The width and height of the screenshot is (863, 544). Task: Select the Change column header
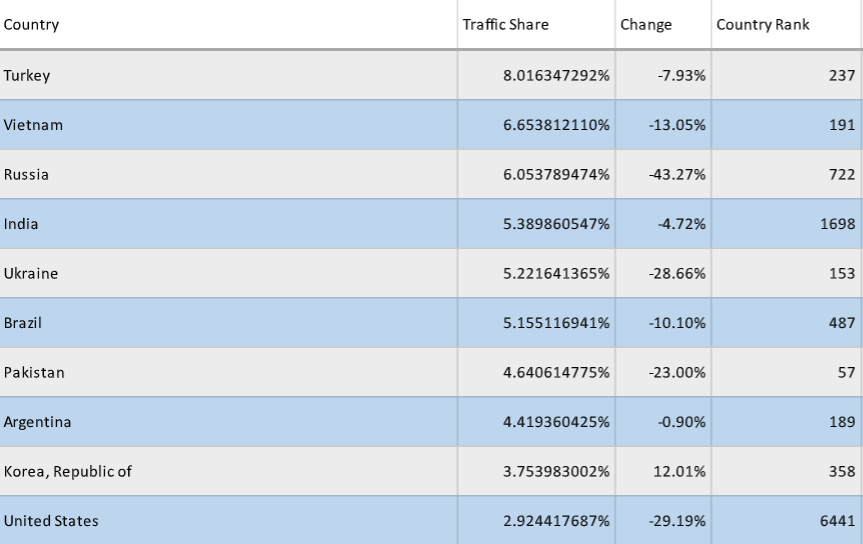point(646,25)
